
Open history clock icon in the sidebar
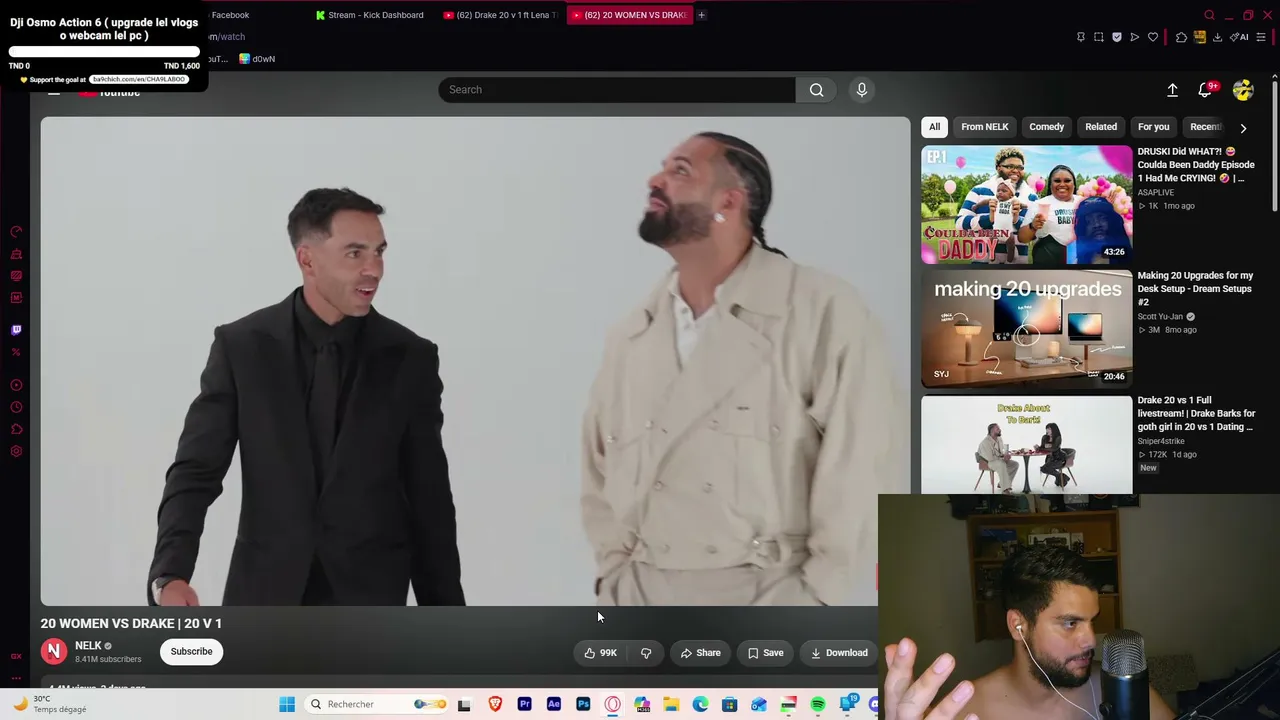(x=16, y=407)
